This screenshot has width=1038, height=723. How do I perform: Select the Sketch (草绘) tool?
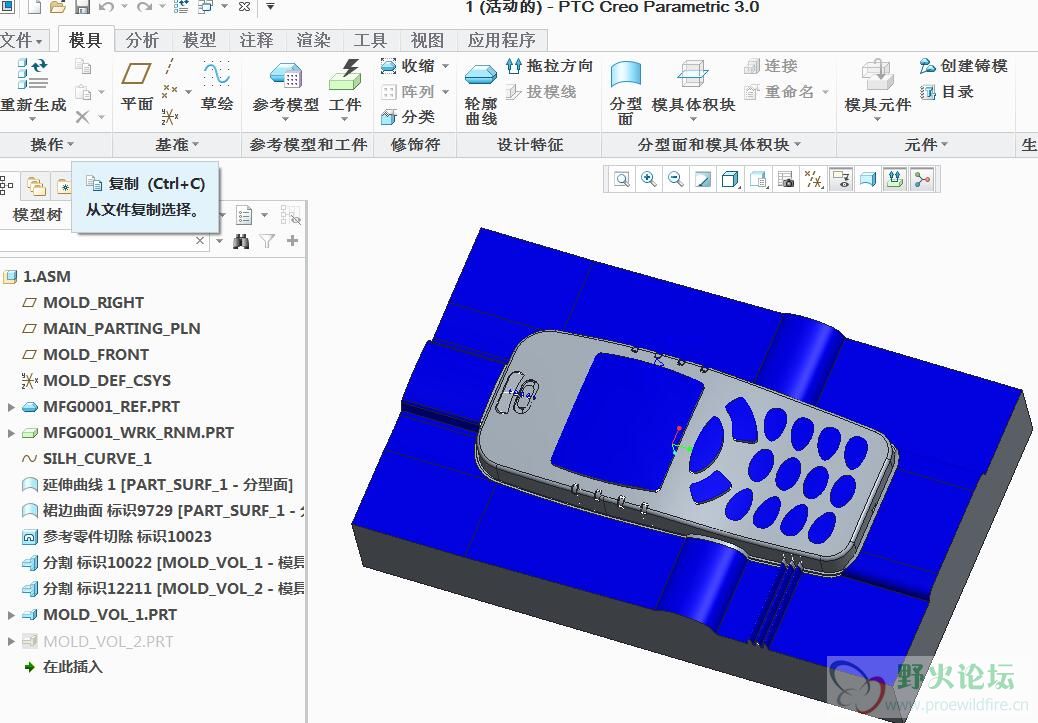pyautogui.click(x=216, y=85)
